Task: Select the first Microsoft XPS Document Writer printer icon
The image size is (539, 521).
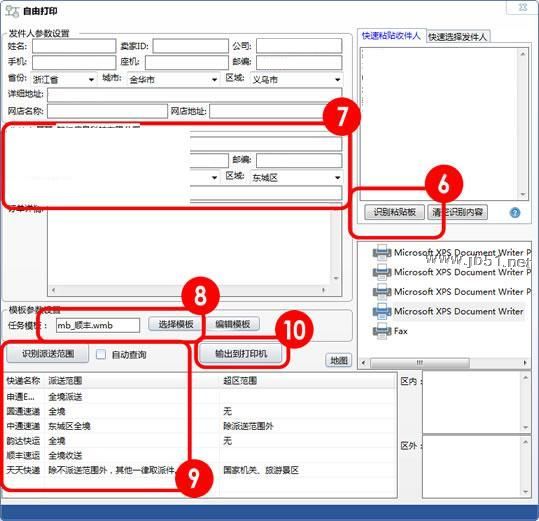Action: [382, 253]
